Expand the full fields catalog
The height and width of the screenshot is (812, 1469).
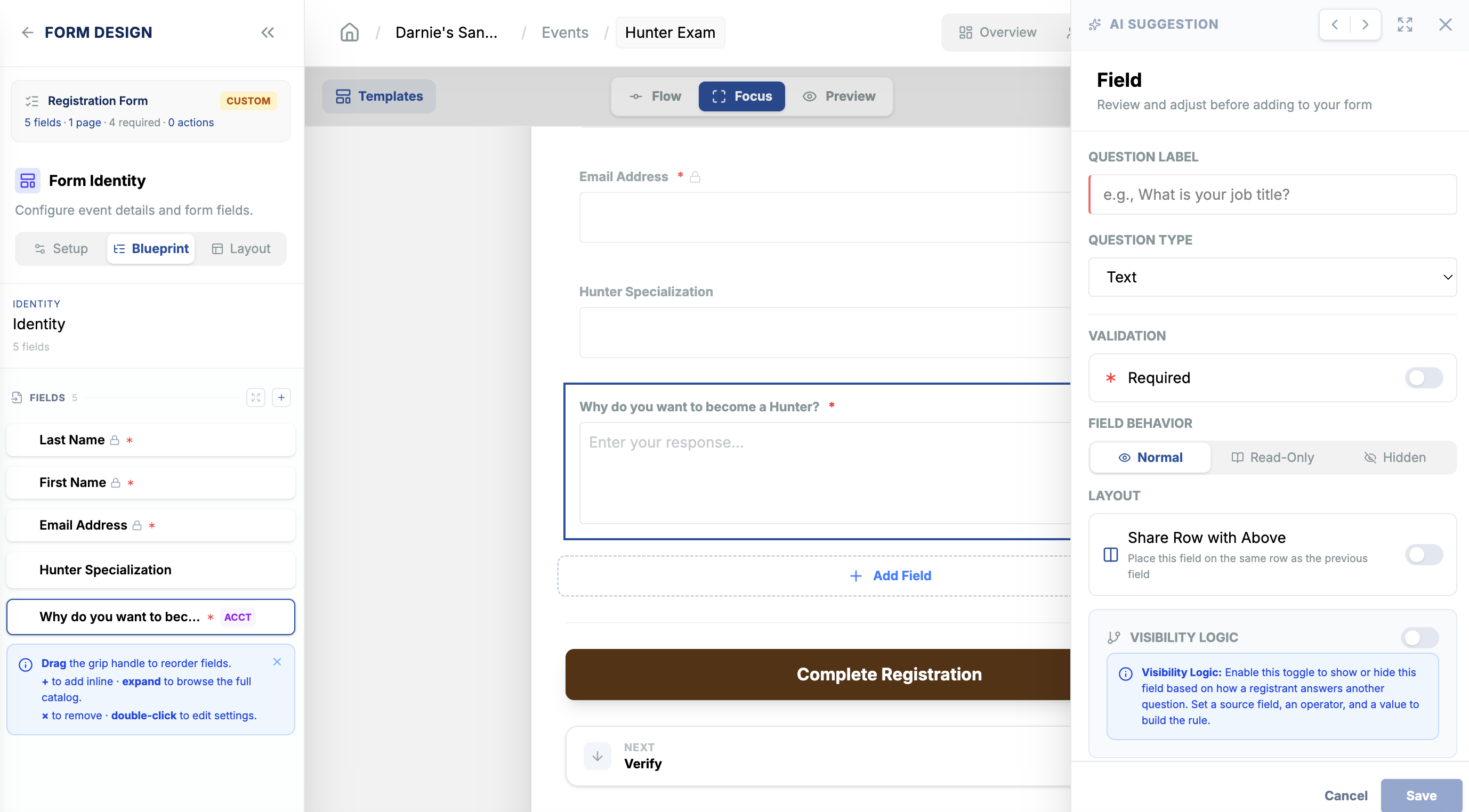coord(256,397)
